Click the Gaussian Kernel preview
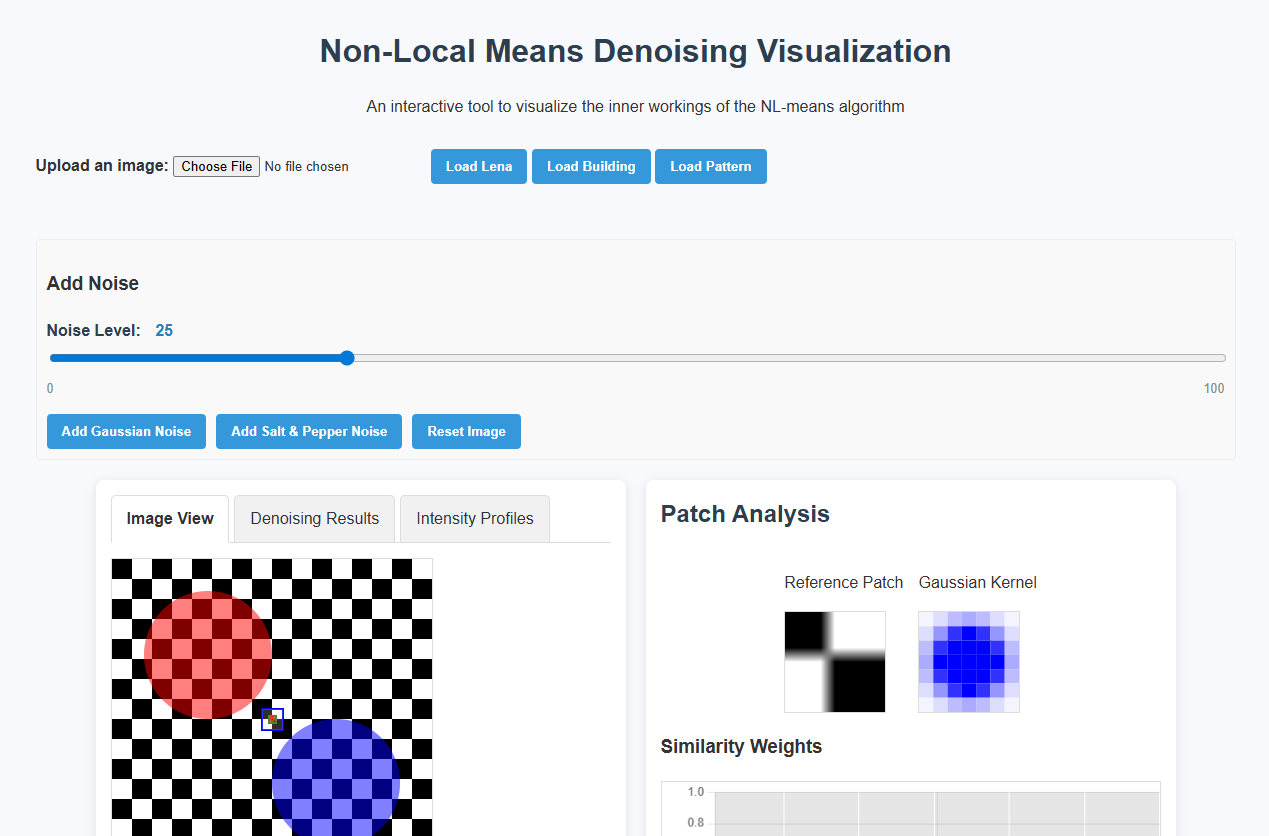The image size is (1269, 836). point(968,661)
